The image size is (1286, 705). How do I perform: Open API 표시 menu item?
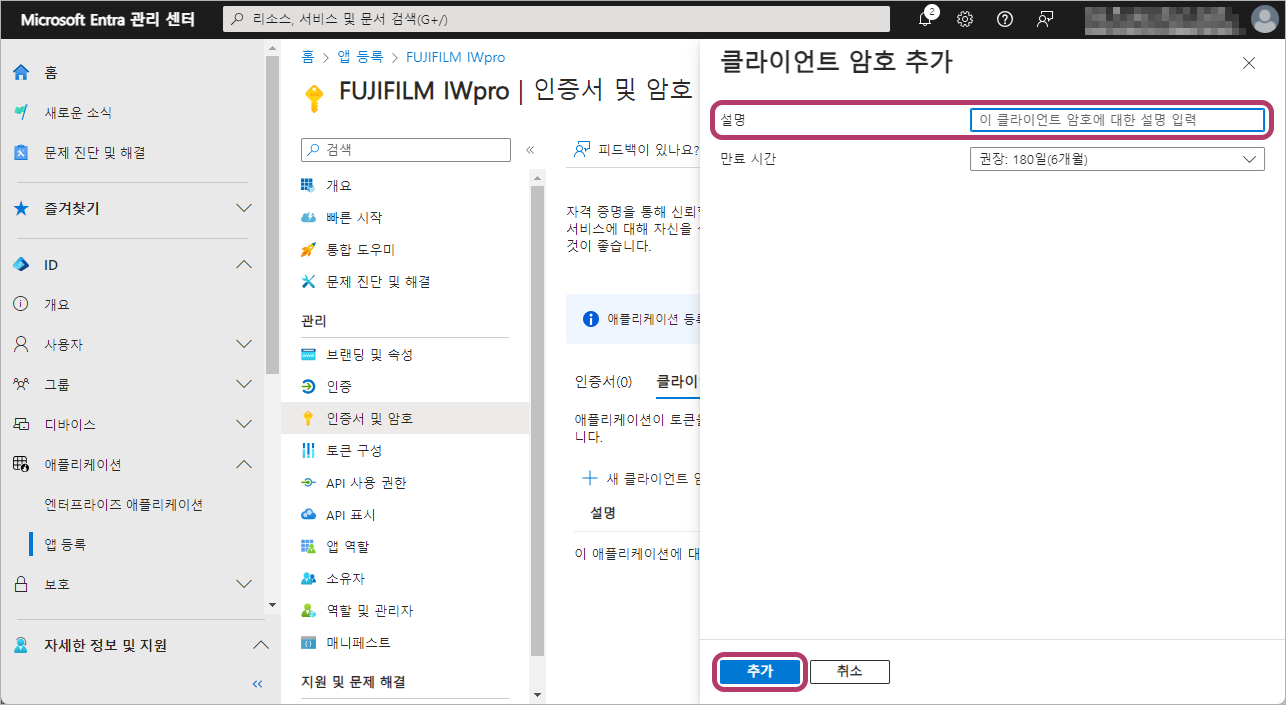351,515
